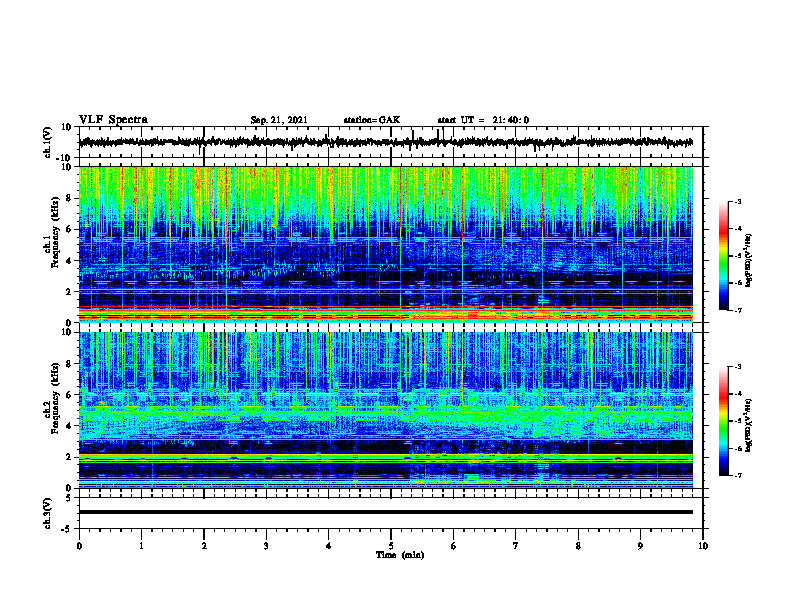Click the "-7" label on ch.2 color scale
The image size is (792, 612).
(738, 475)
